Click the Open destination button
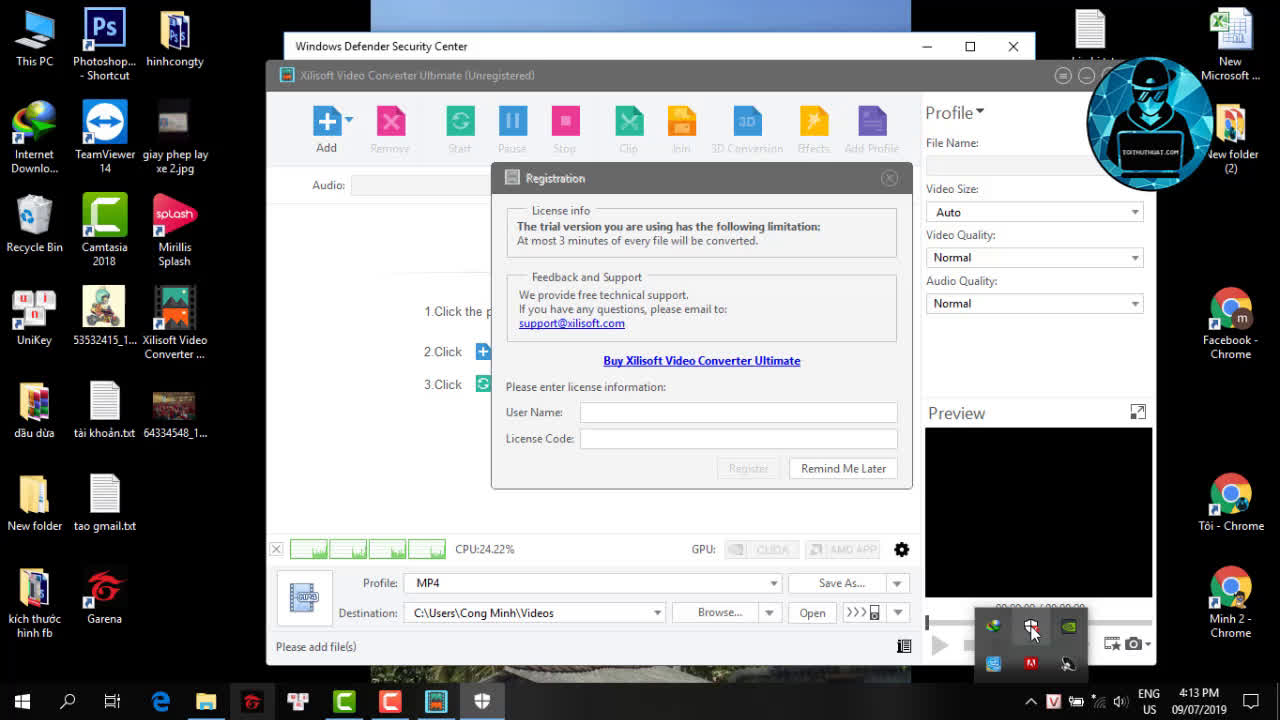 (x=812, y=613)
